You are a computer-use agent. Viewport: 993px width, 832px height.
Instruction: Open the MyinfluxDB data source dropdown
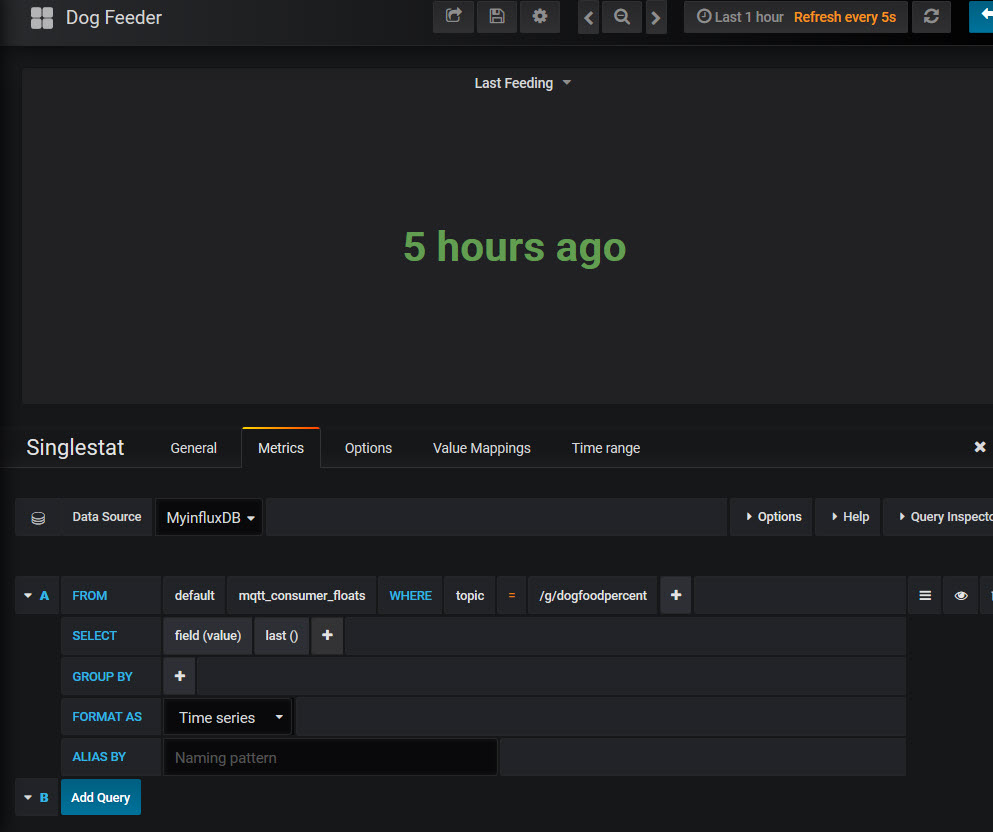[x=209, y=517]
